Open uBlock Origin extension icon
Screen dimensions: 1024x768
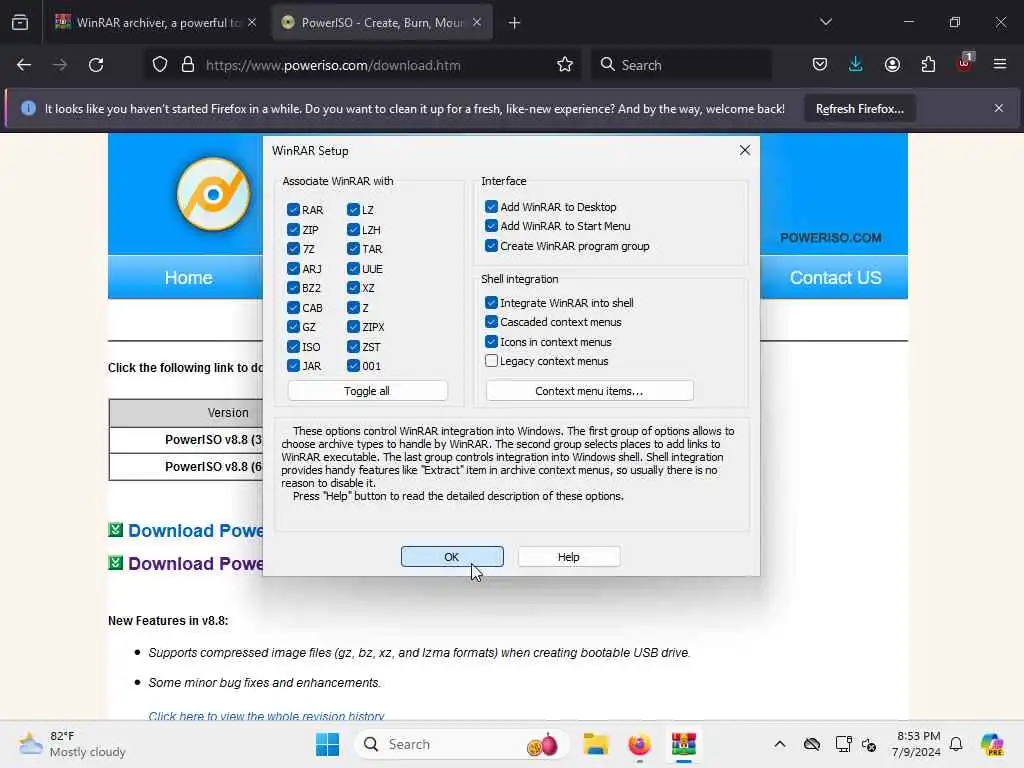coord(965,63)
